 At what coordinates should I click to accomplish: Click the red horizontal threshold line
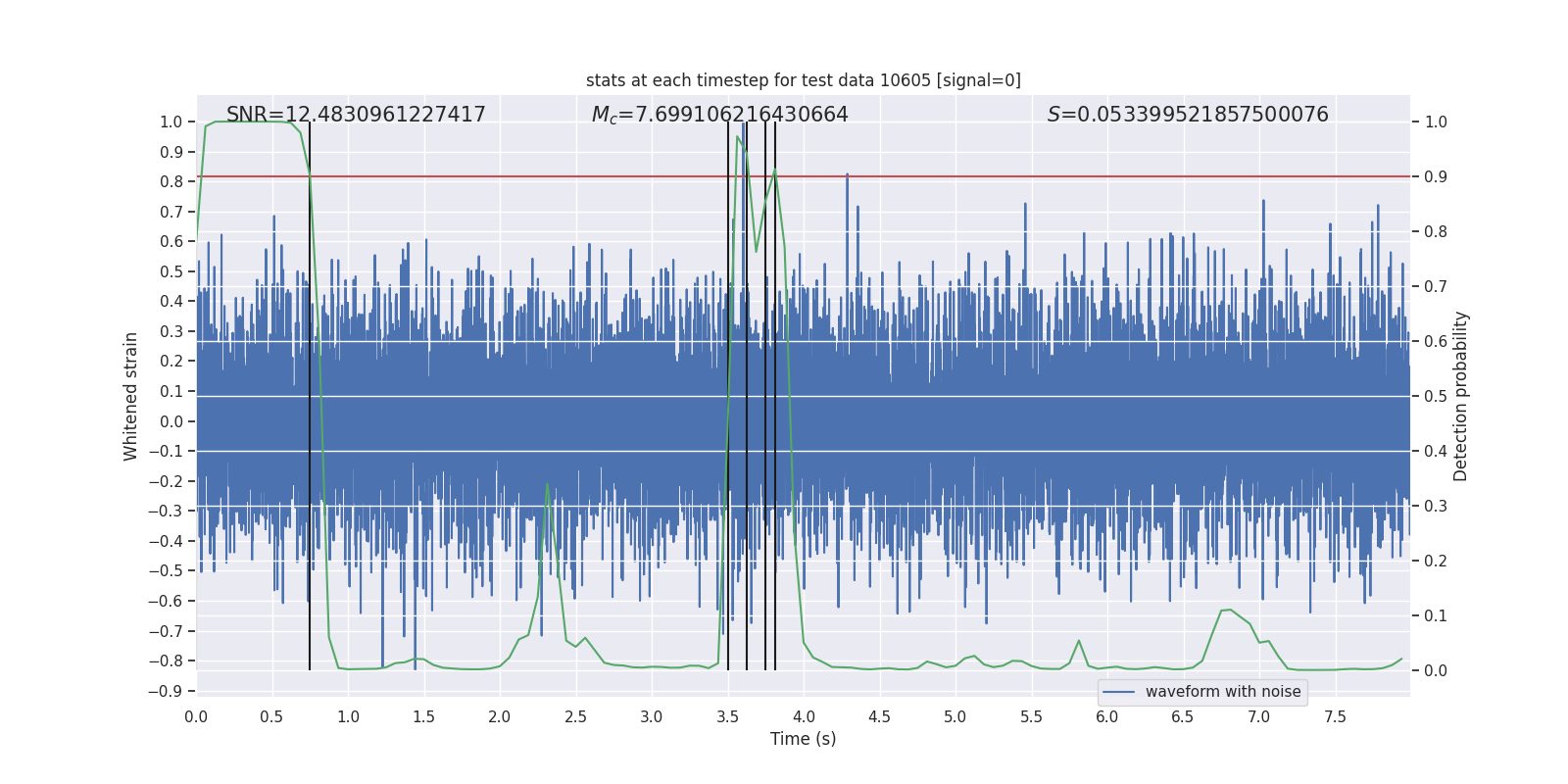coord(980,176)
